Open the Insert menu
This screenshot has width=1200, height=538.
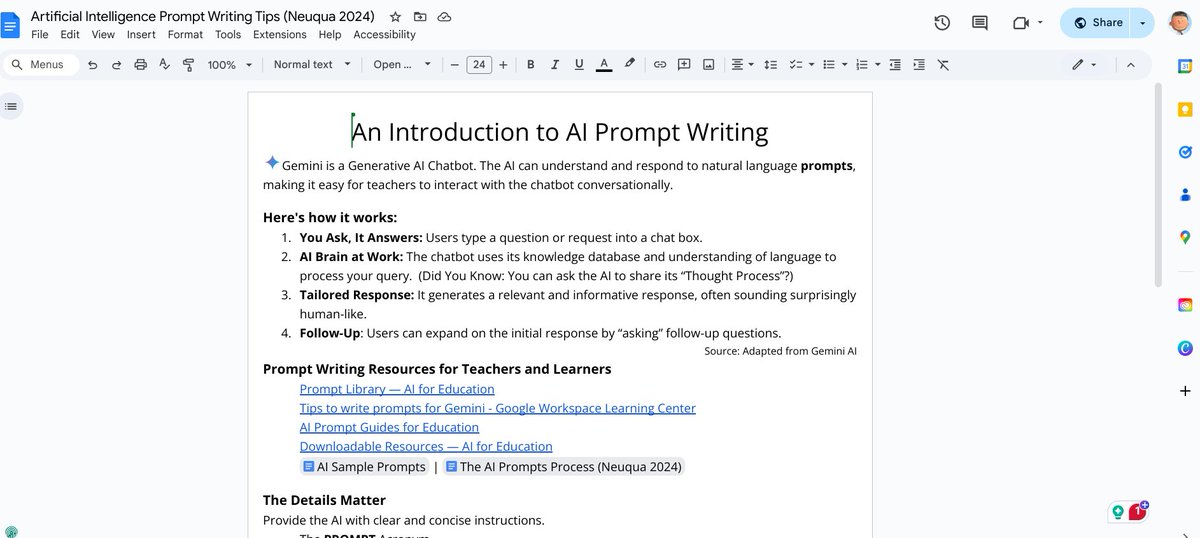[141, 34]
